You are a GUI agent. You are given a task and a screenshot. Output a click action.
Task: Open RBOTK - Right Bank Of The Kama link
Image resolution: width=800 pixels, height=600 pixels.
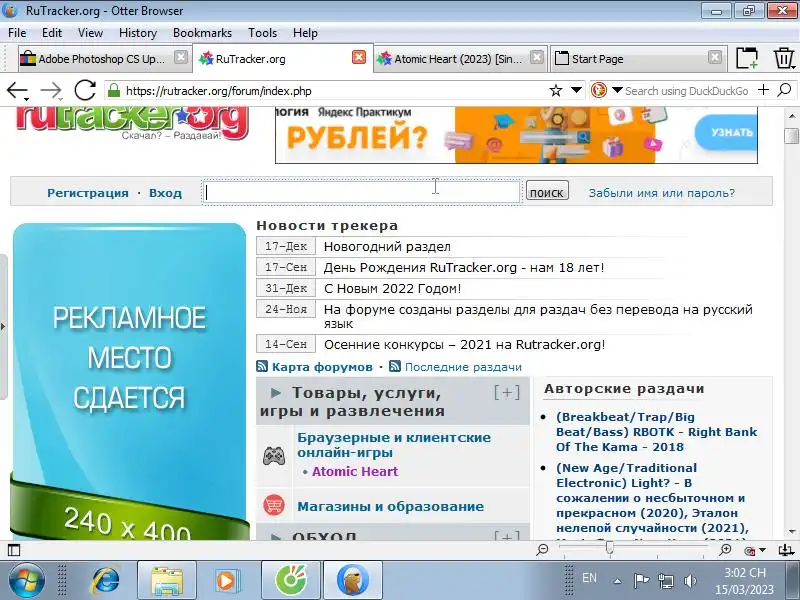[x=657, y=432]
